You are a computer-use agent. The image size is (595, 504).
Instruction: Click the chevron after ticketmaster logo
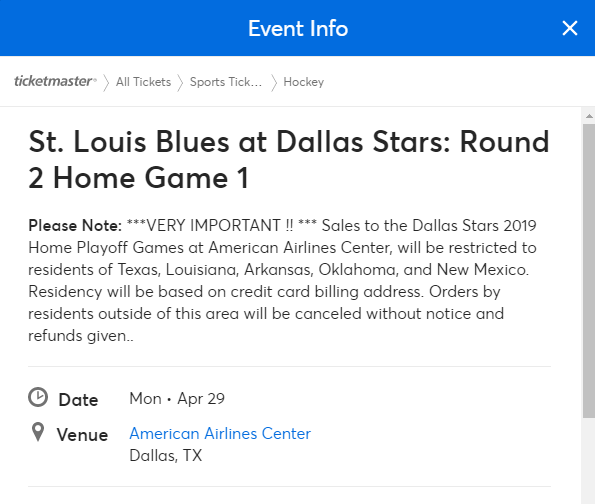tap(106, 83)
